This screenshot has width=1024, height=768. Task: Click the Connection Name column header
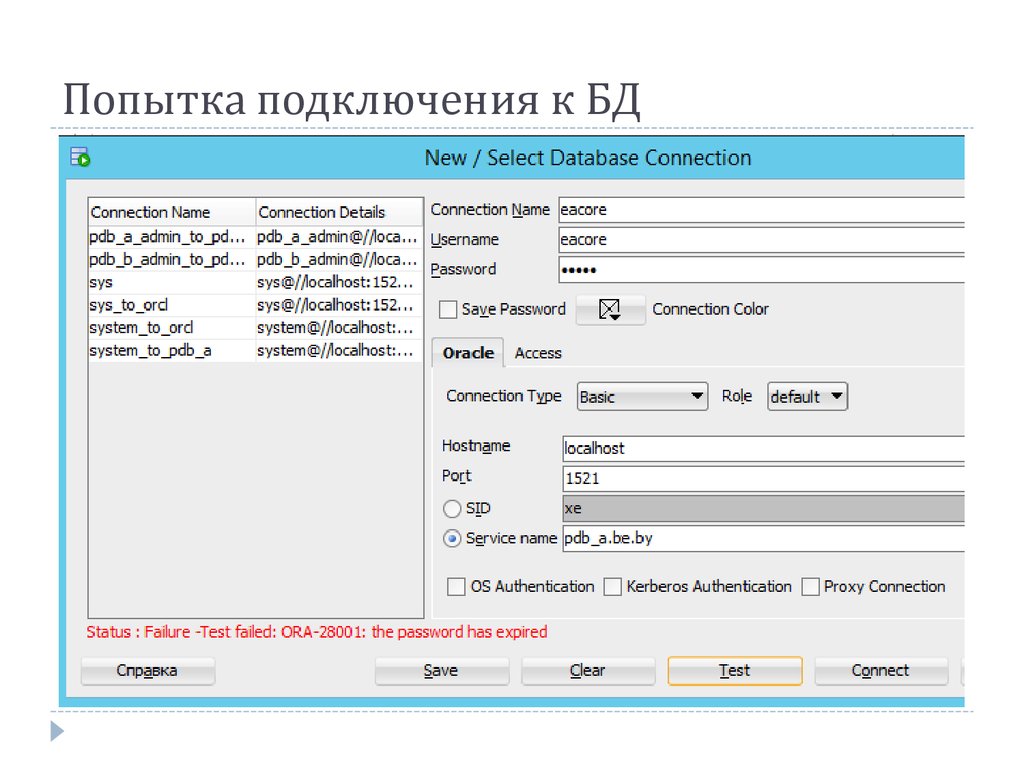pyautogui.click(x=172, y=212)
